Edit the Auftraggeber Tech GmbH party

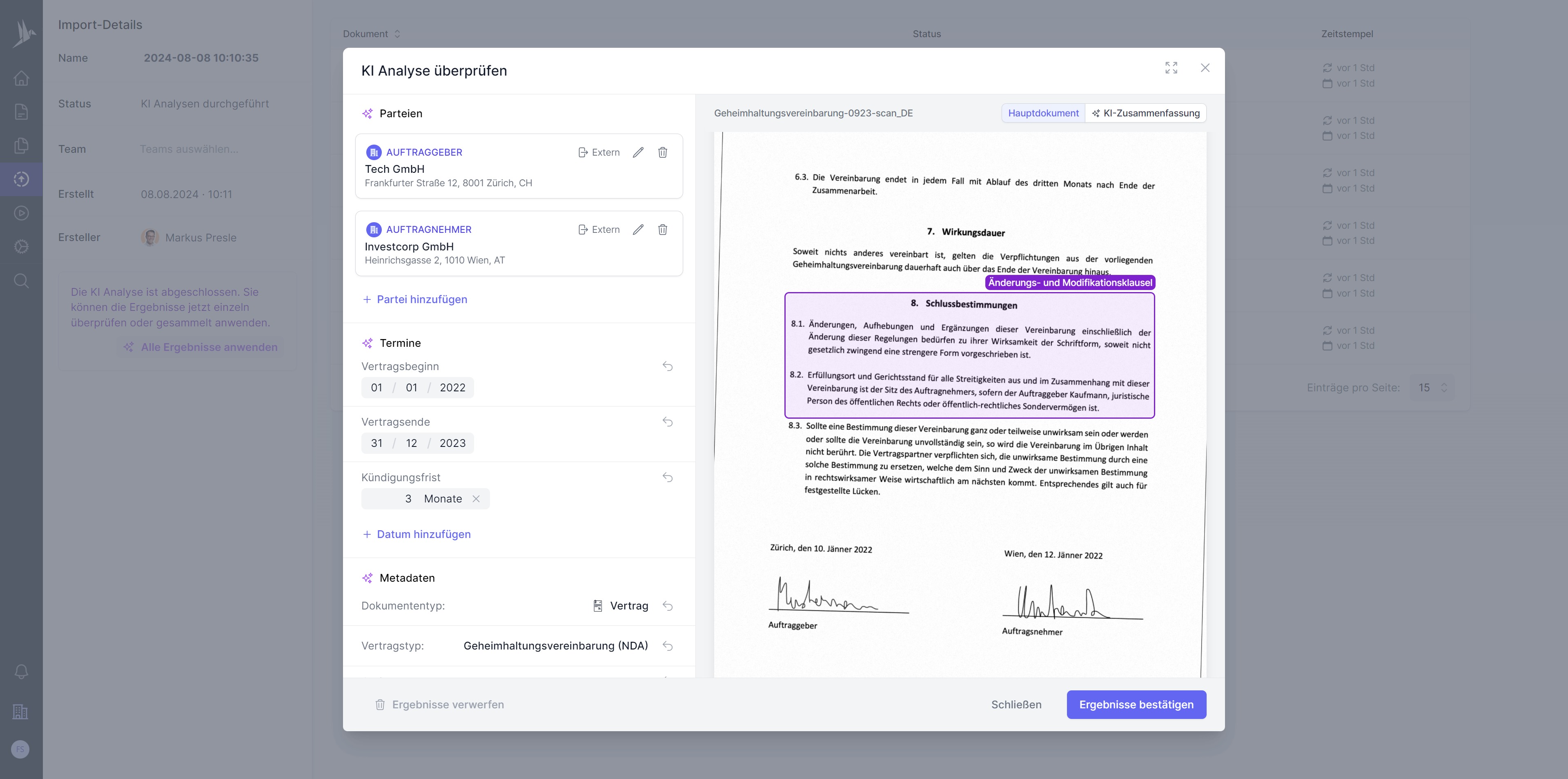coord(638,152)
